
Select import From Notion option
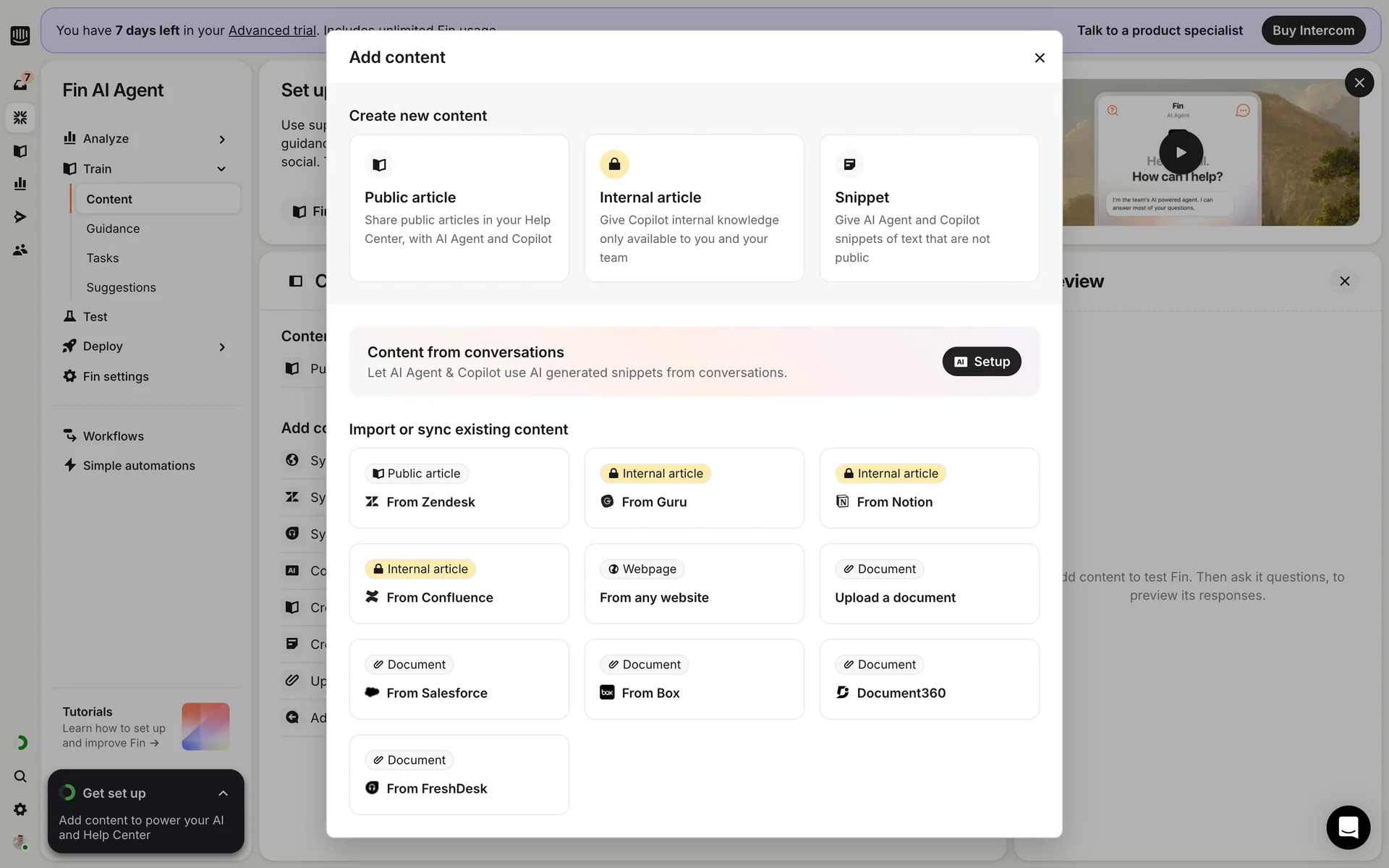[x=929, y=488]
